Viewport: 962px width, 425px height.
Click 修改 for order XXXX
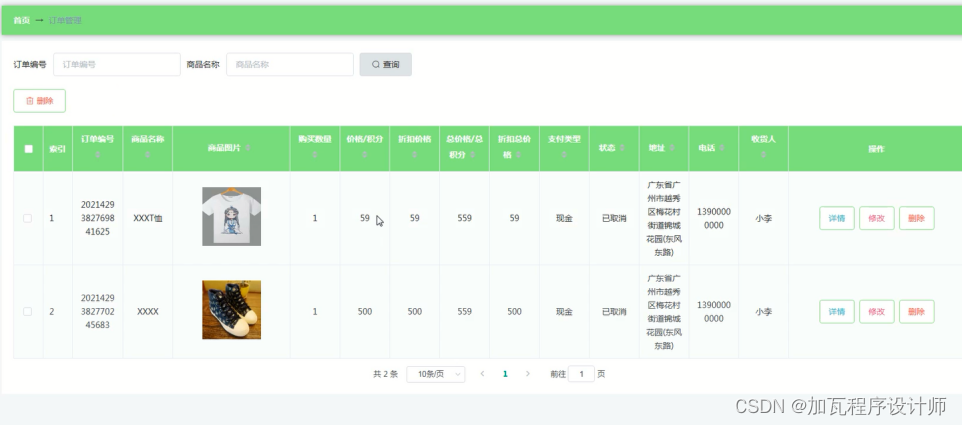[x=877, y=312]
